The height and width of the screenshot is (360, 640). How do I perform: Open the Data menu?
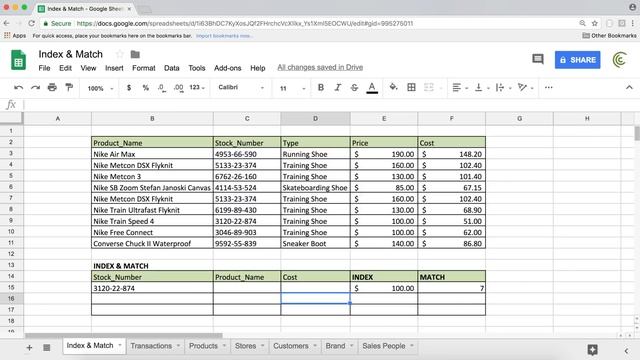pos(171,68)
